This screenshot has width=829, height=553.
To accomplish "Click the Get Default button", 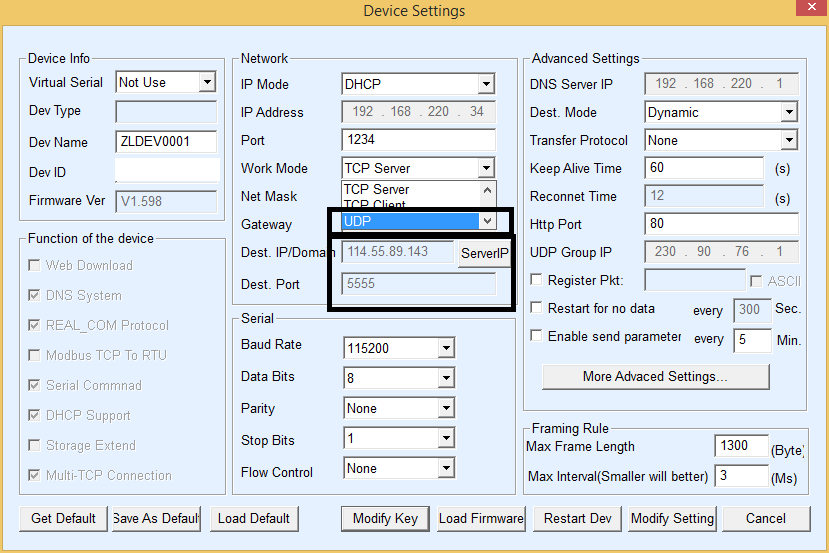I will [x=63, y=518].
